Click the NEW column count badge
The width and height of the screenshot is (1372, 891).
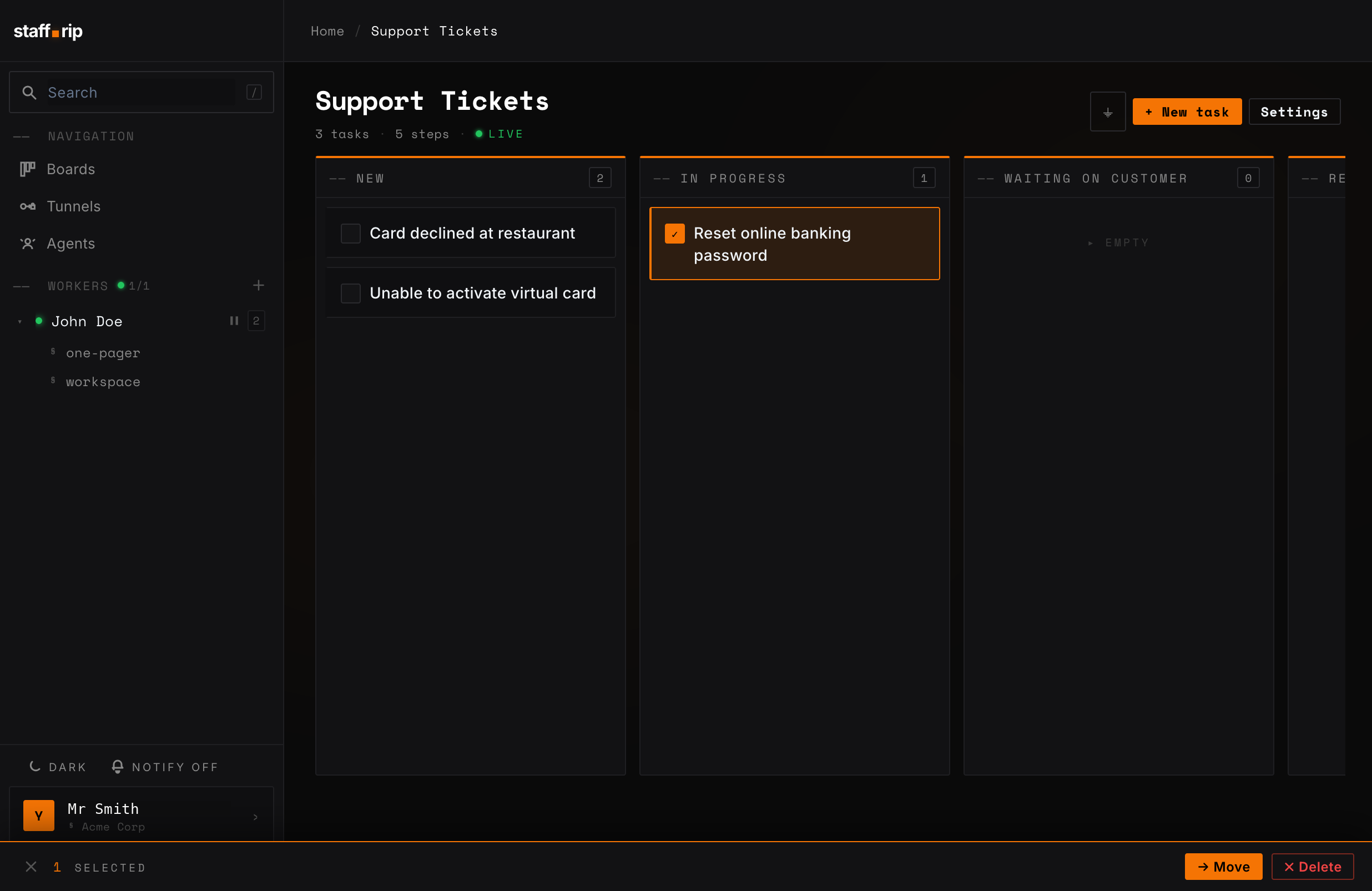tap(600, 178)
